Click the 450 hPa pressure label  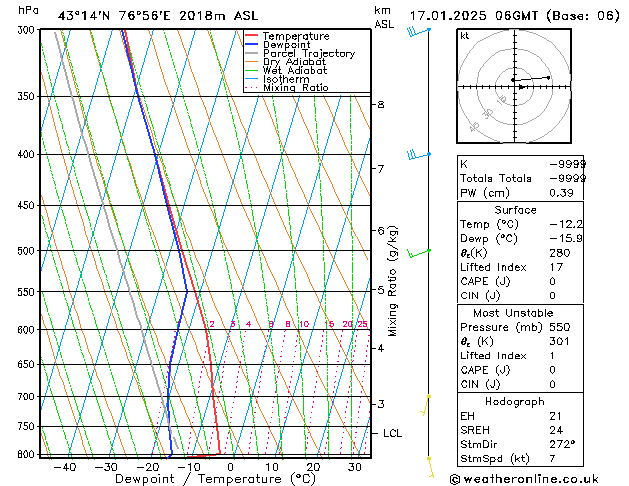[28, 205]
